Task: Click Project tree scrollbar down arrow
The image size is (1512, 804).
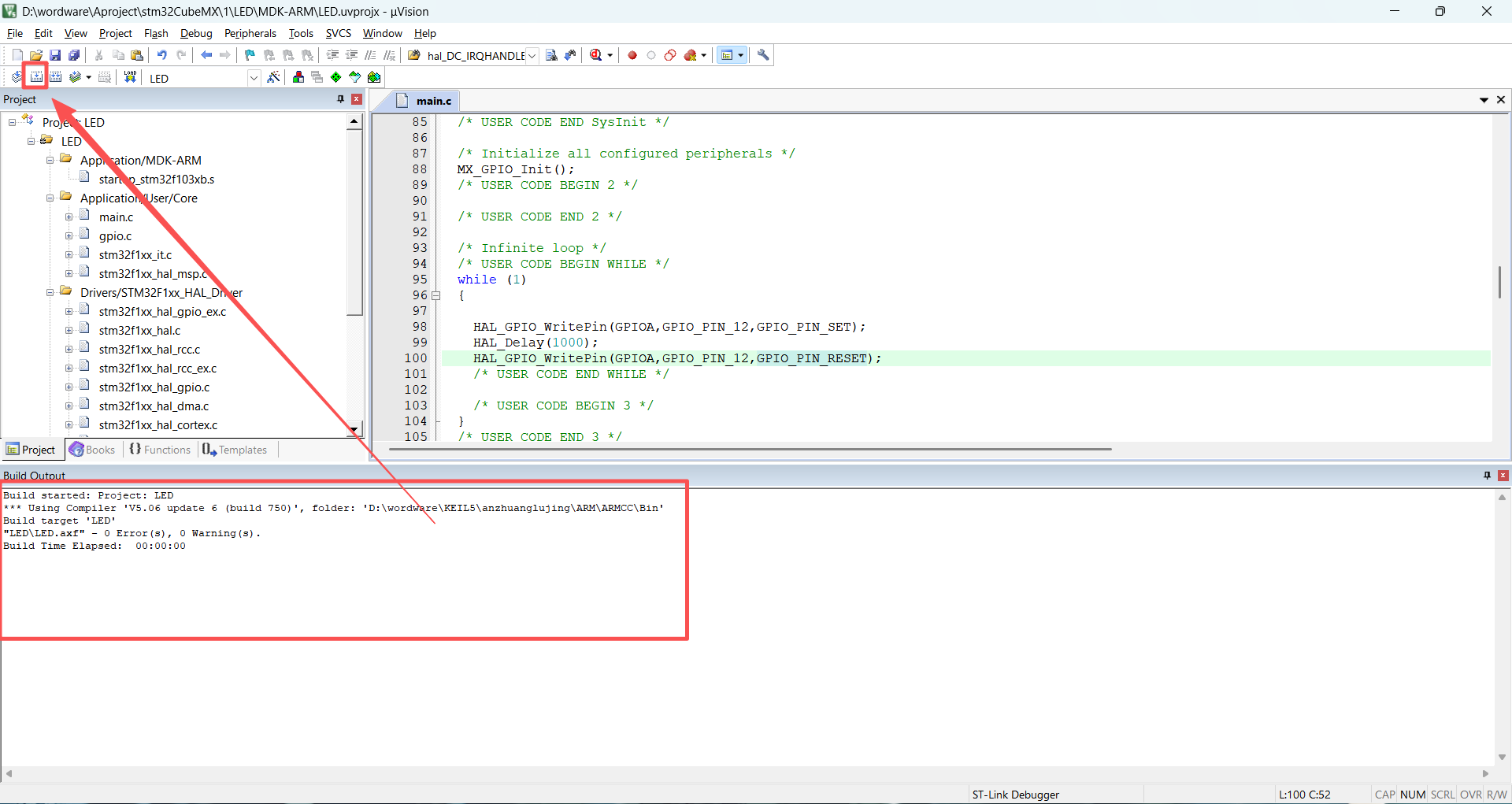Action: 354,430
